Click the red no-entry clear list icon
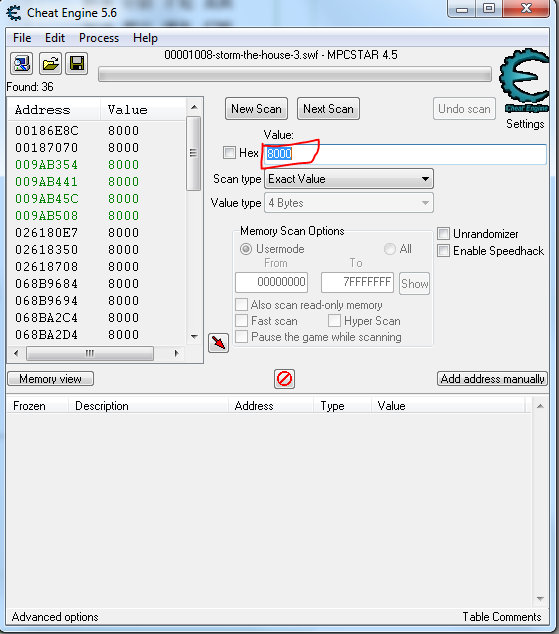Viewport: 559px width, 634px height. point(284,379)
